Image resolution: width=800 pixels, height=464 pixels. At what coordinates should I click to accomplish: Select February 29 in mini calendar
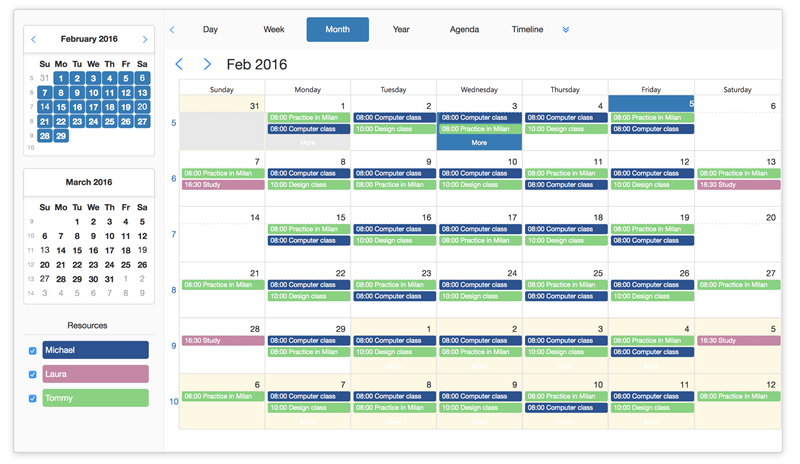[61, 136]
